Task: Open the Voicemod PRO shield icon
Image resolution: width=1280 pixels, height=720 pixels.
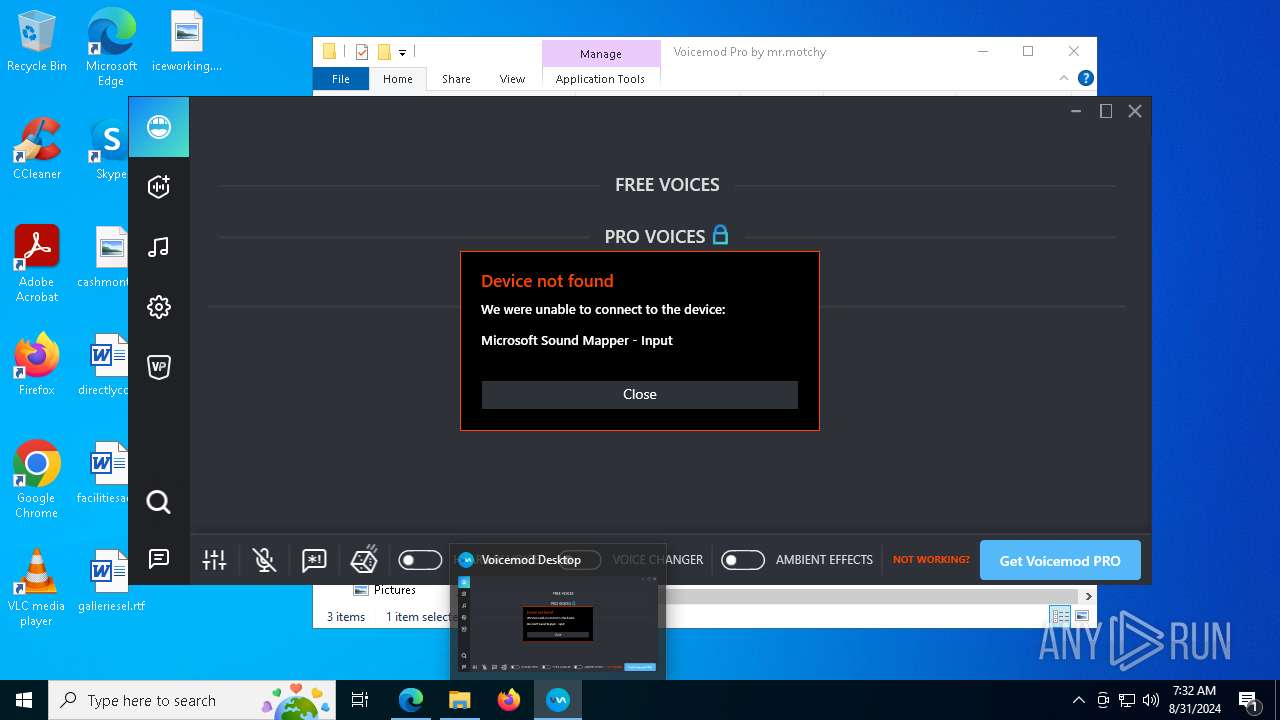Action: coord(158,367)
